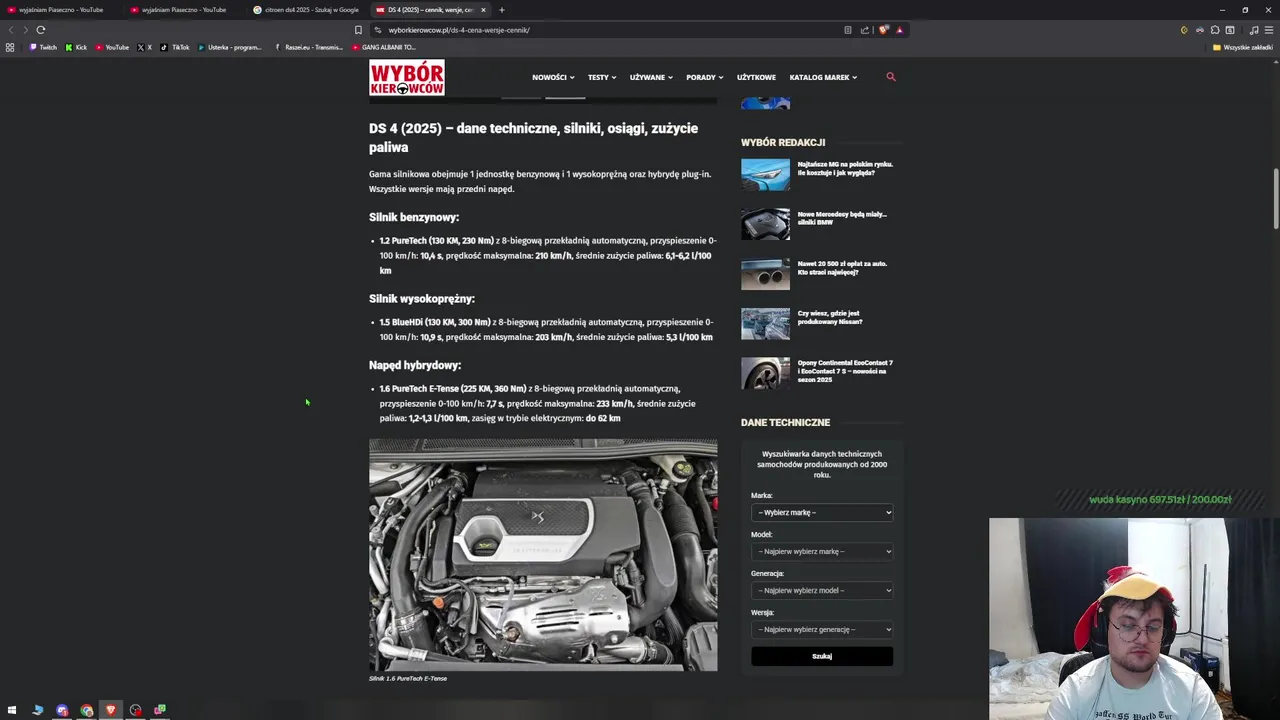Switch to first 'wyjaśniam Piaseczno' YouTube tab

point(61,10)
